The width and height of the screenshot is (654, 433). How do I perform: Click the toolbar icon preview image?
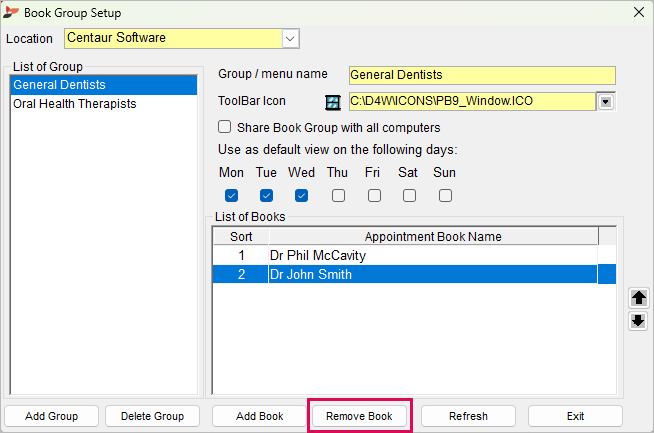click(x=333, y=102)
